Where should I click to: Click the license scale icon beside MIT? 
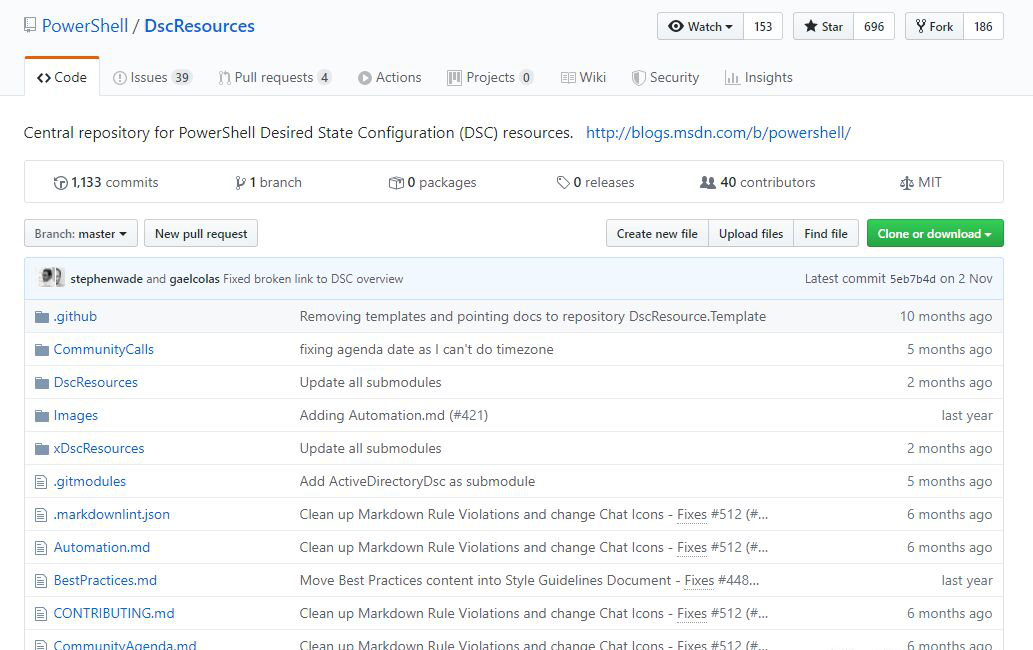click(x=907, y=183)
